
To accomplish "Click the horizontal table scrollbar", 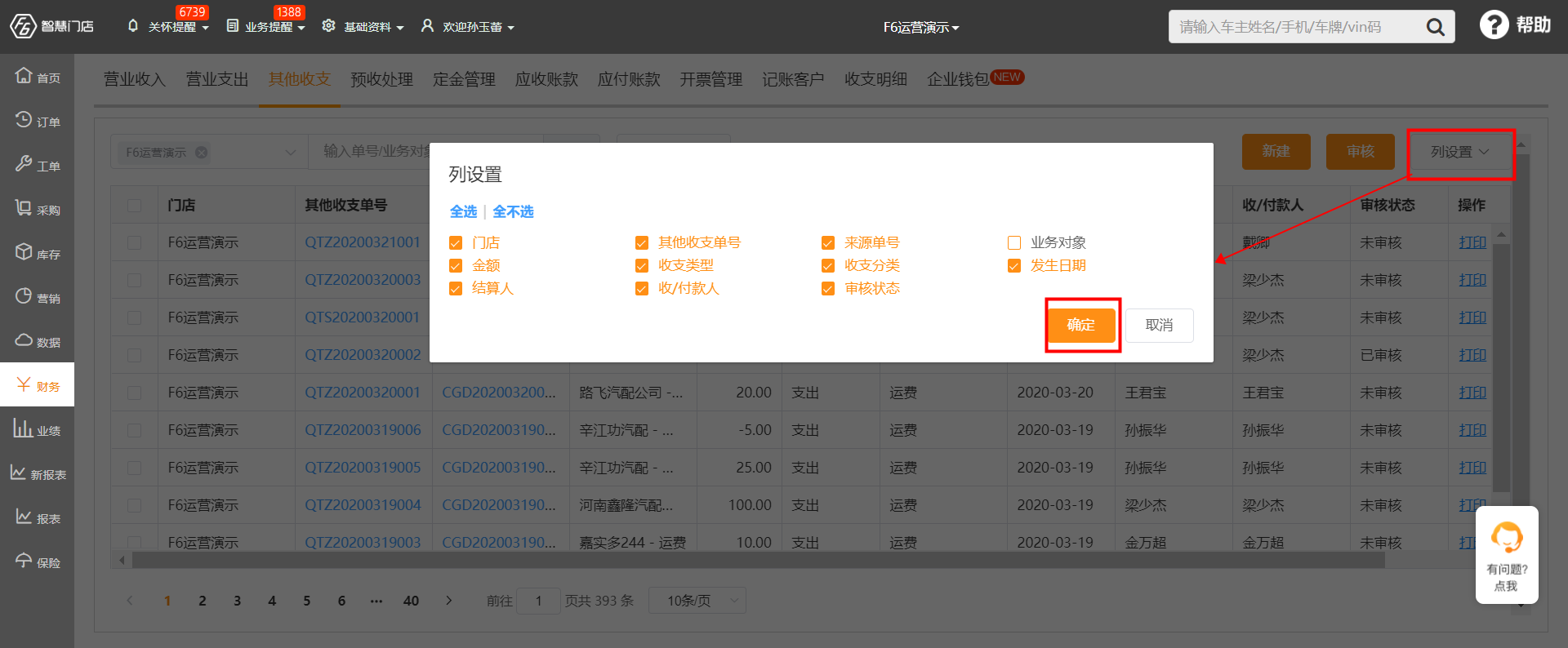I will tap(758, 560).
